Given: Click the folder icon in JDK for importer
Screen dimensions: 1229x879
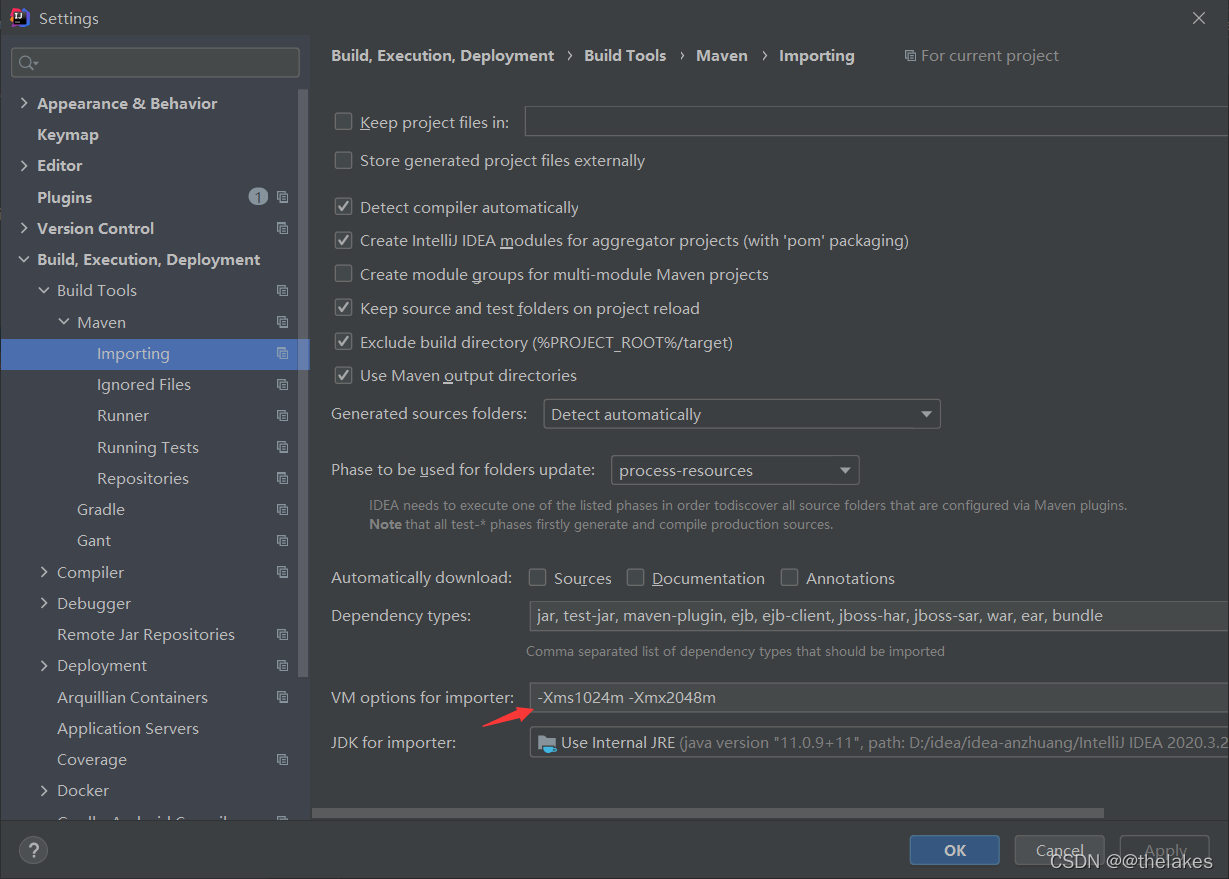Looking at the screenshot, I should tap(547, 743).
